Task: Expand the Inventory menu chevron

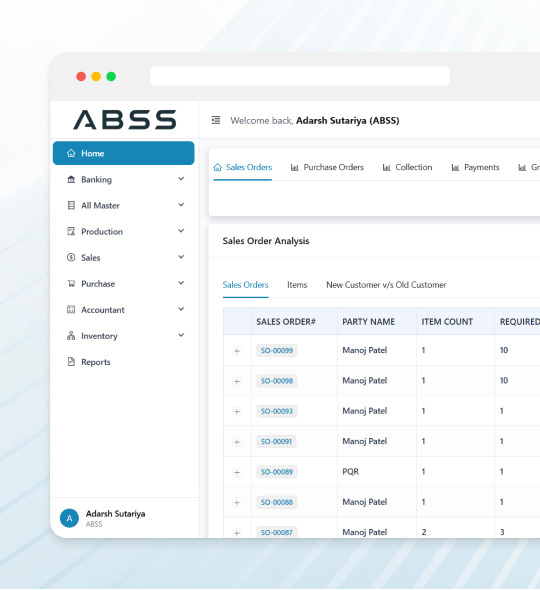Action: click(x=181, y=335)
